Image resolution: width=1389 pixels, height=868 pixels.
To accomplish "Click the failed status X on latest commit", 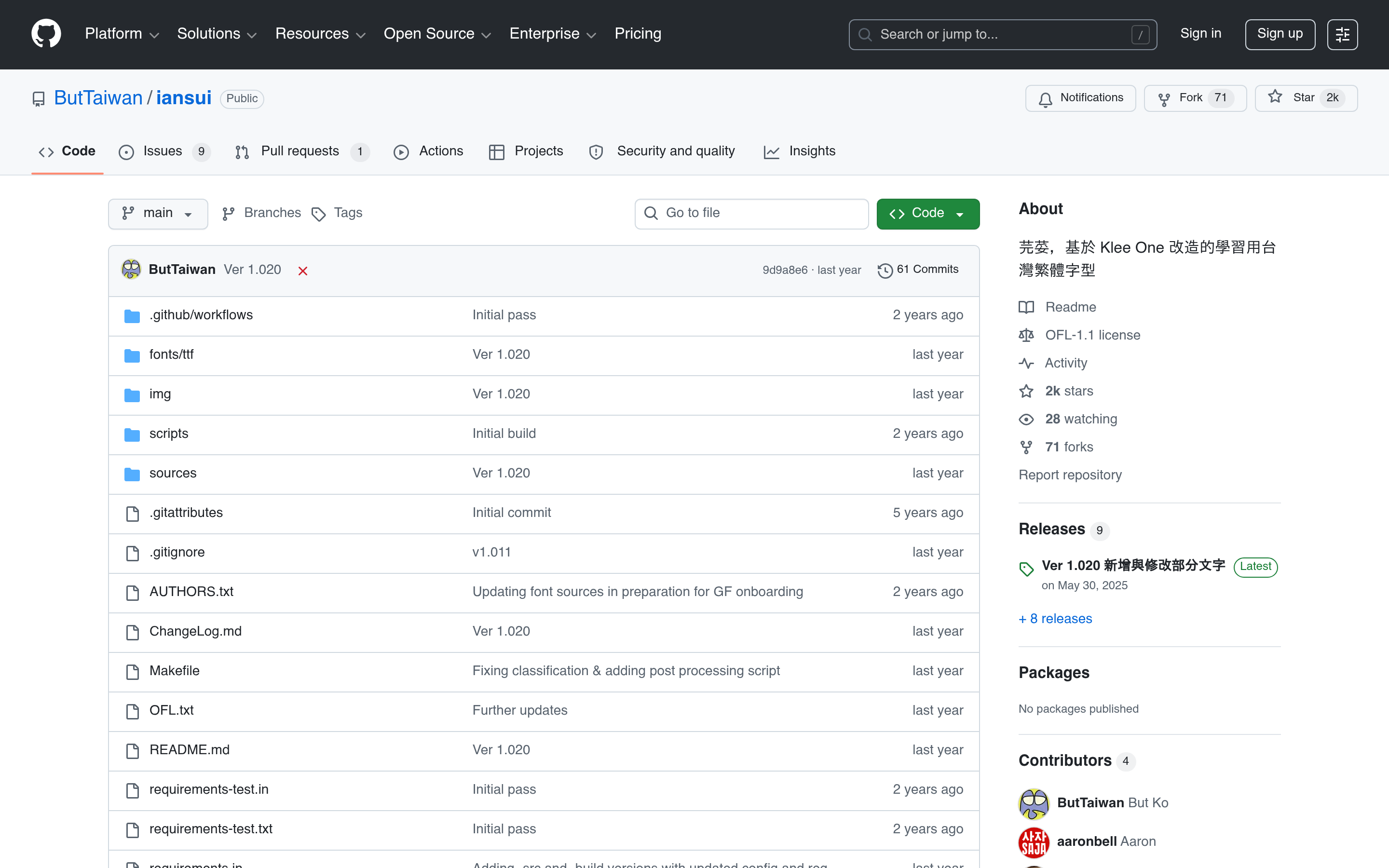I will (302, 271).
